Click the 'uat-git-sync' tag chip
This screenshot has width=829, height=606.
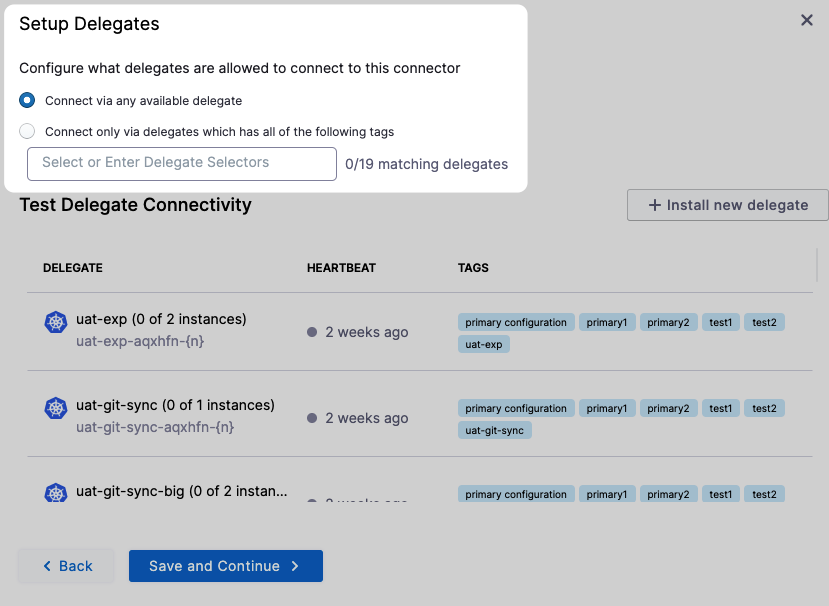point(495,430)
